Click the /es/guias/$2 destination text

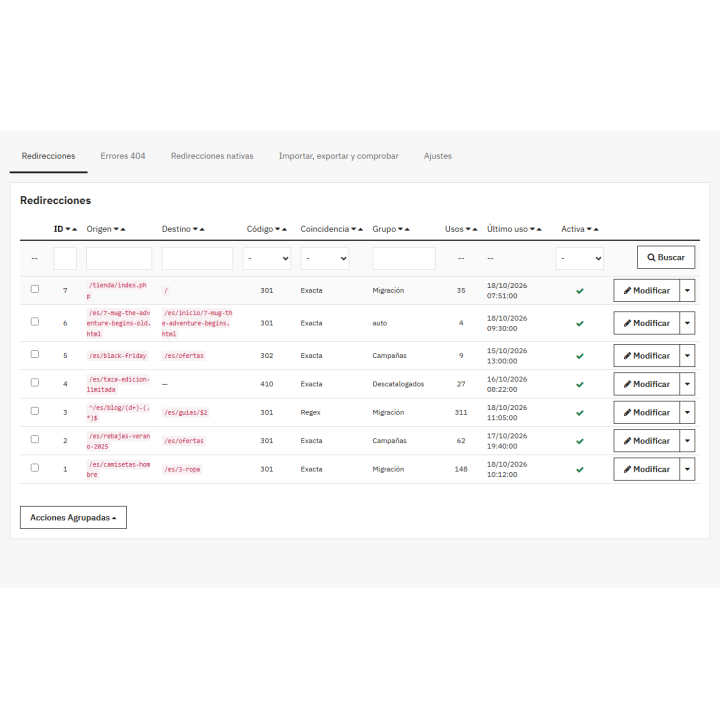pyautogui.click(x=186, y=413)
